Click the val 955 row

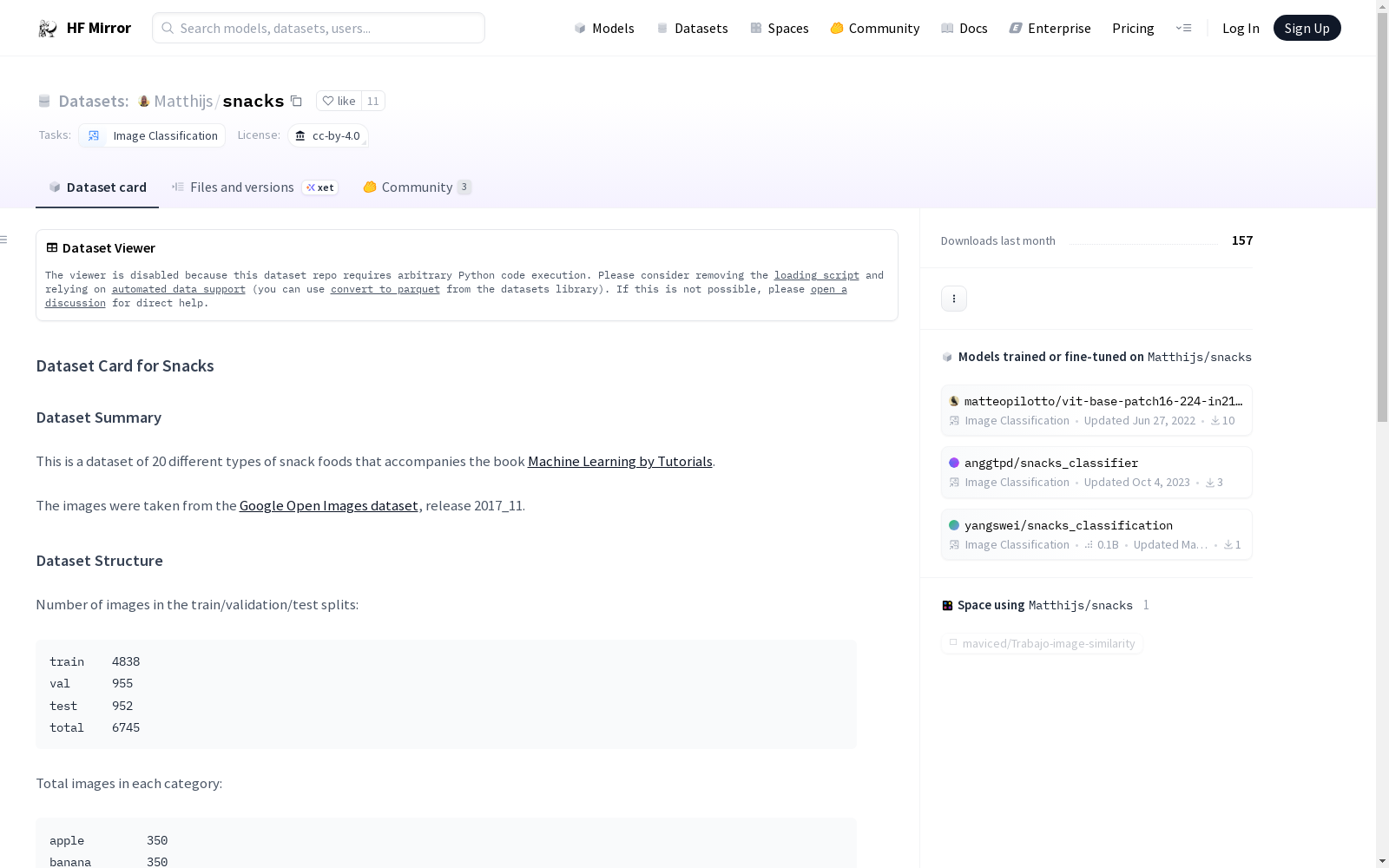91,683
